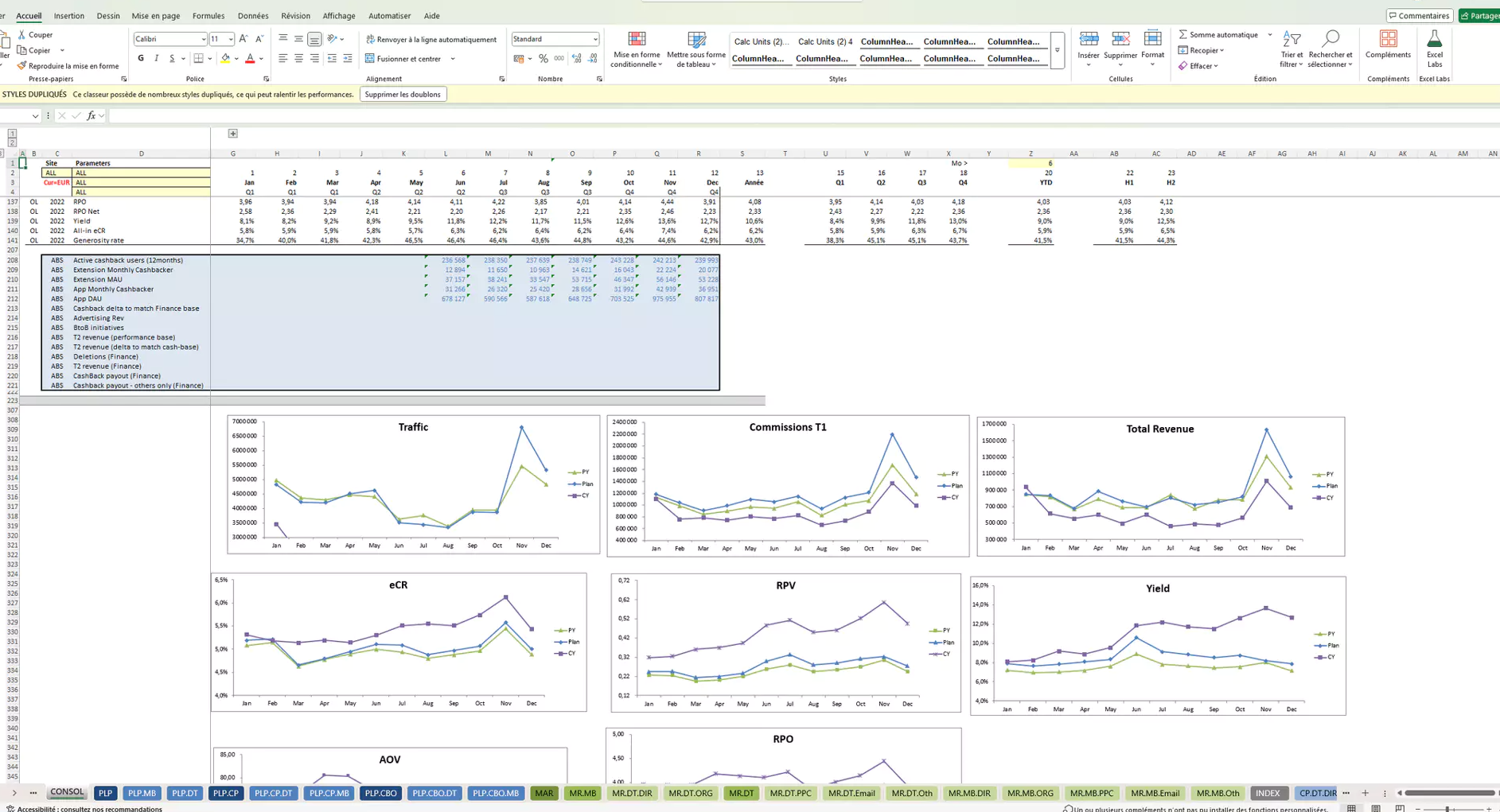This screenshot has height=812, width=1500.
Task: Click the Excel Labs flask icon
Action: pyautogui.click(x=1434, y=40)
